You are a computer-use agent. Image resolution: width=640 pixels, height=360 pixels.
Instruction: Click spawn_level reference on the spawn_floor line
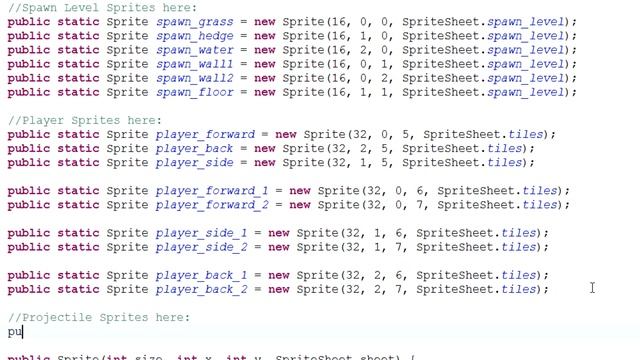tap(527, 92)
